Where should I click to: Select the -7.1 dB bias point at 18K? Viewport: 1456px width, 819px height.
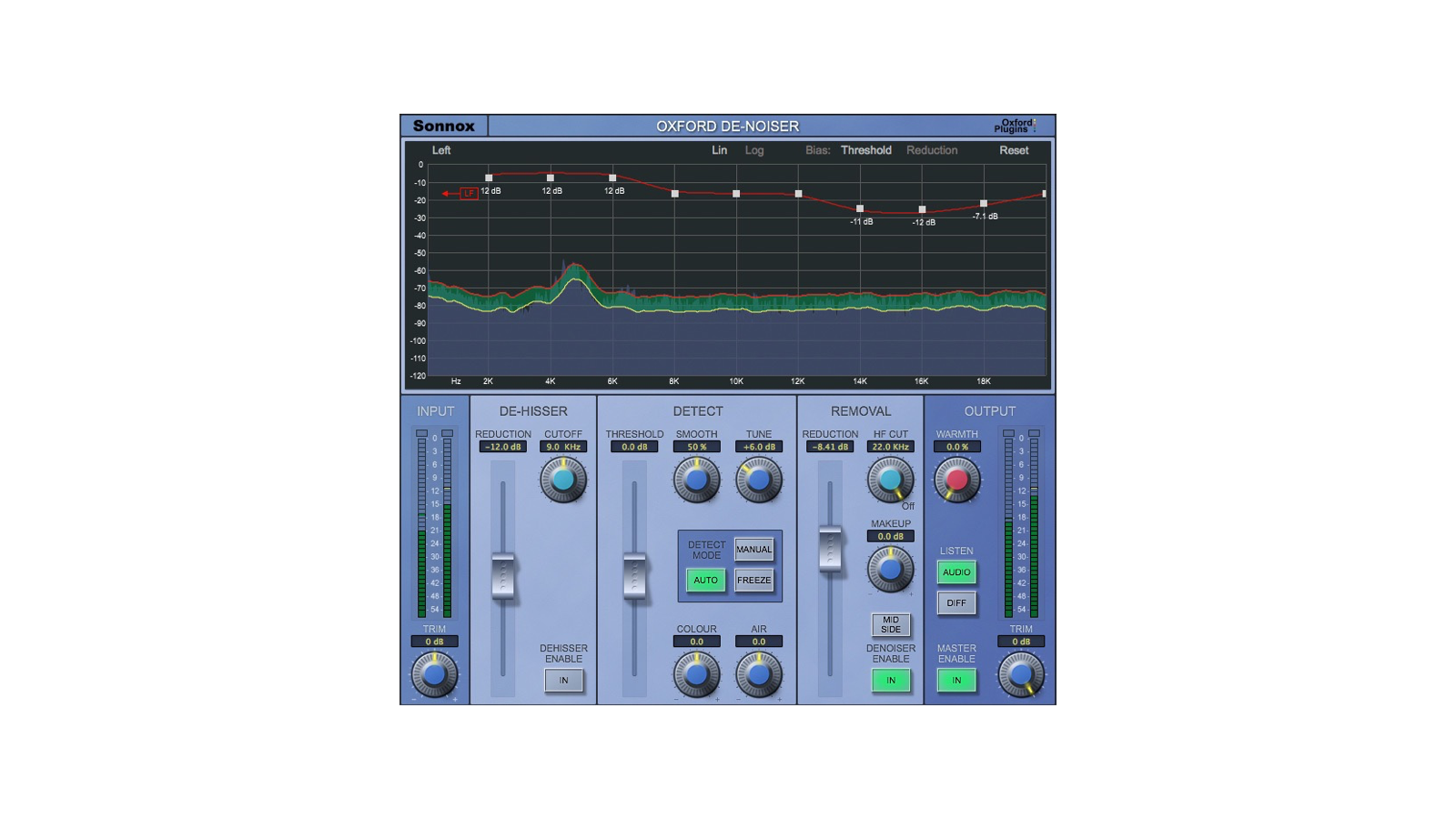click(984, 204)
